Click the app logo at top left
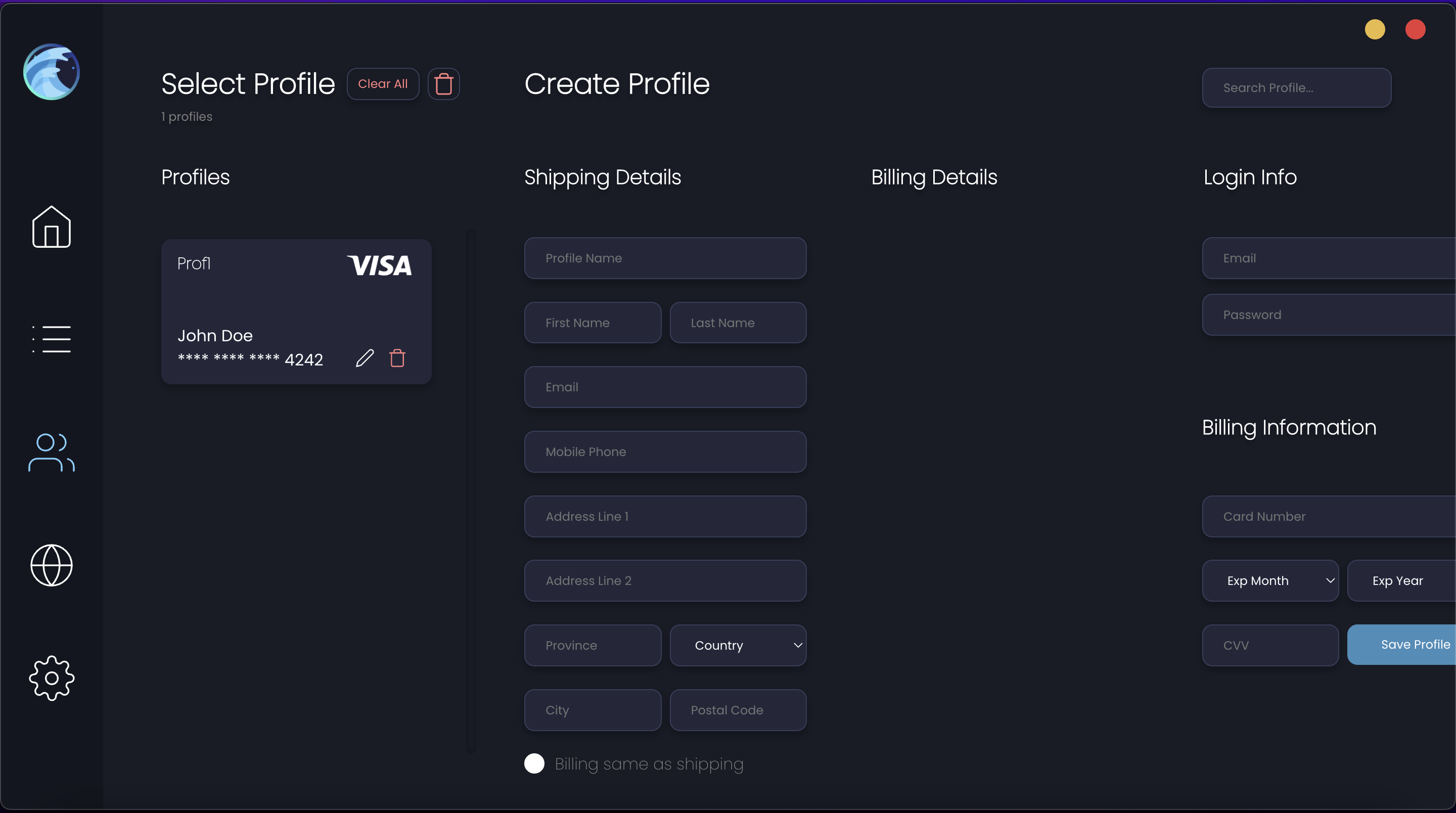The image size is (1456, 813). (52, 72)
